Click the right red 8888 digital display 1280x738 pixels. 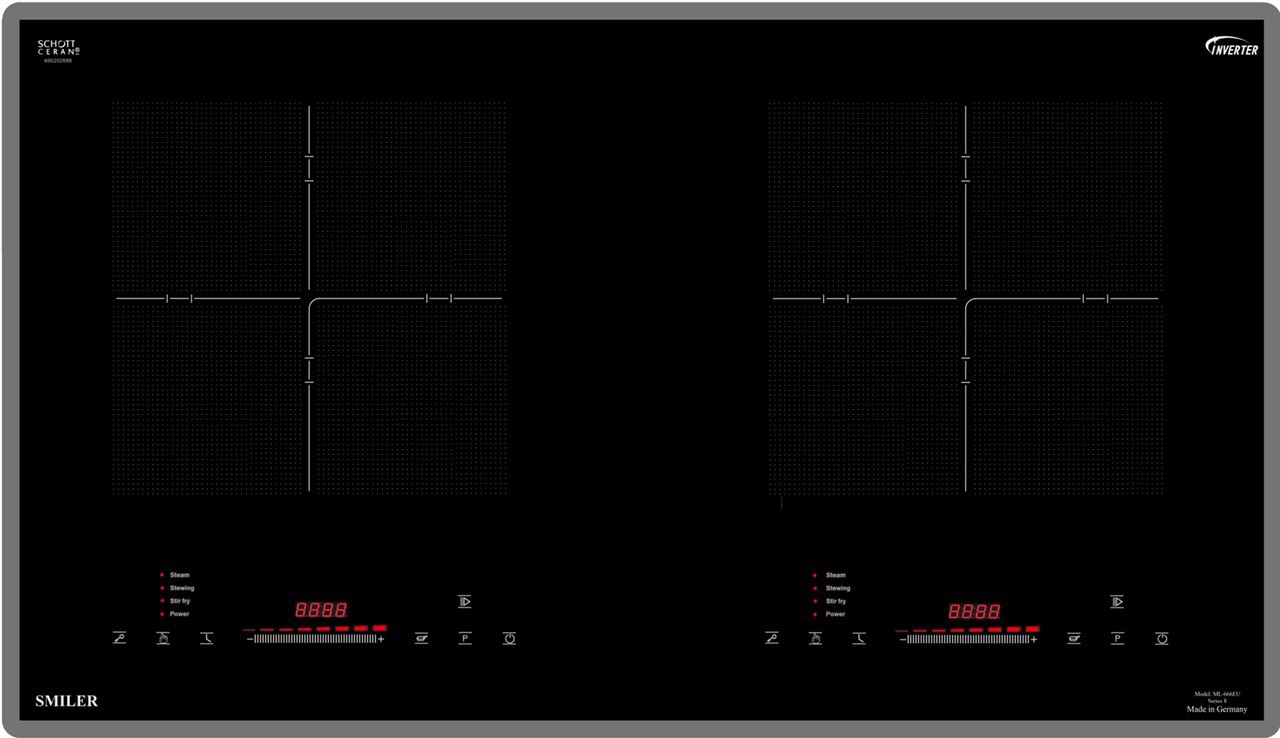click(973, 610)
